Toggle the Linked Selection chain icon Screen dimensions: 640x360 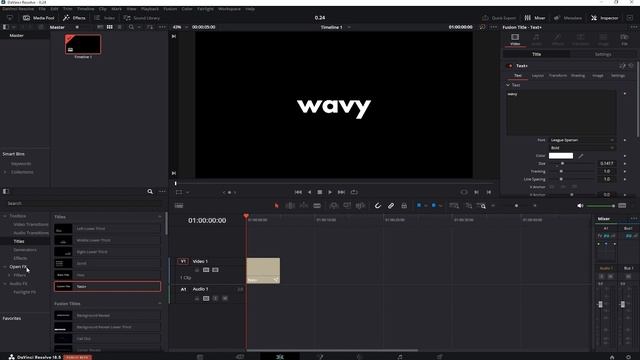[391, 206]
